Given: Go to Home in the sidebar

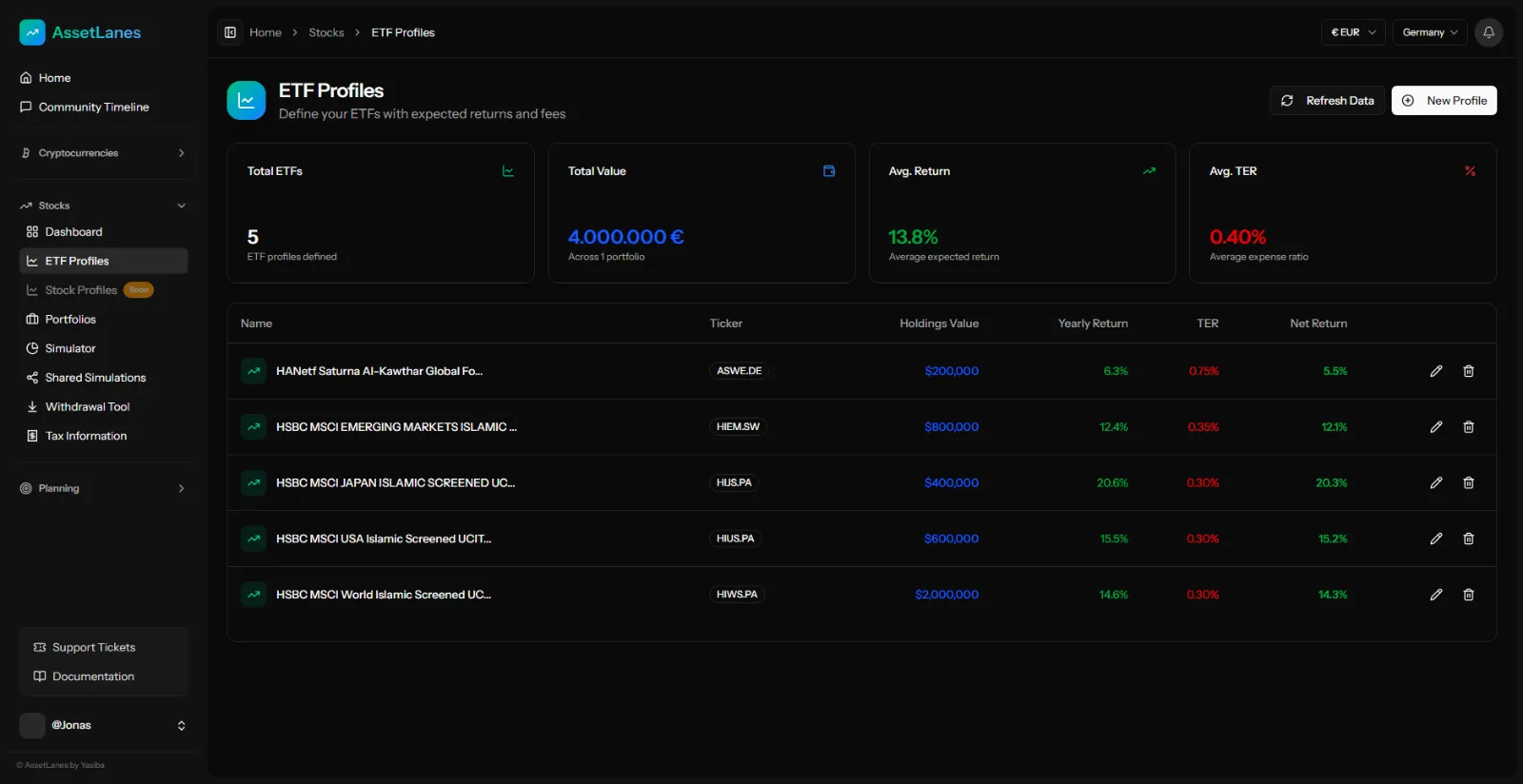Looking at the screenshot, I should click(x=104, y=78).
